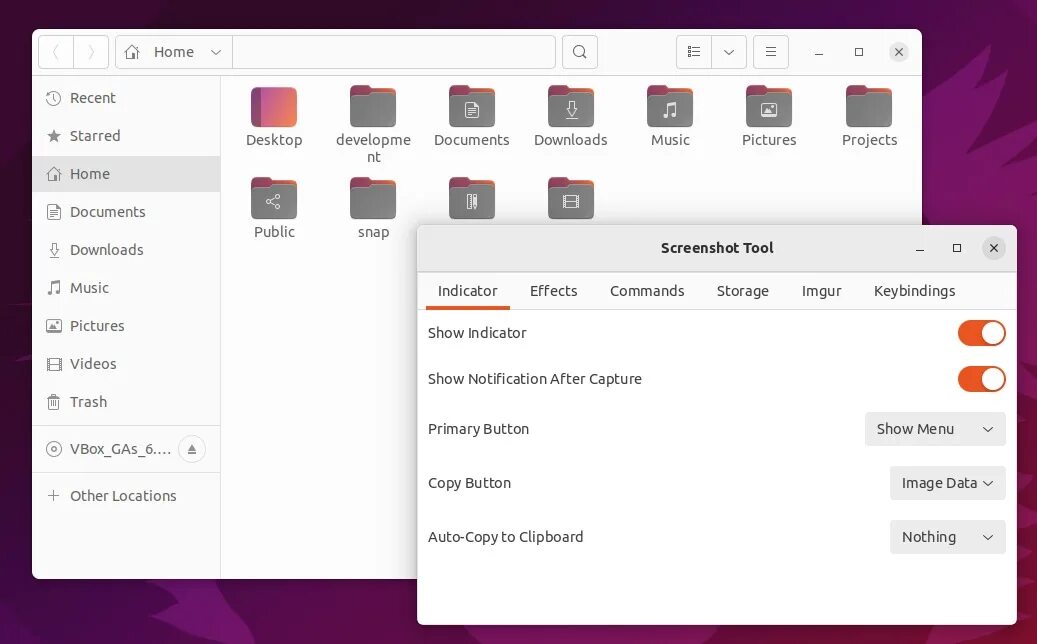Select the Downloads folder icon in grid
The image size is (1037, 644).
click(x=571, y=106)
